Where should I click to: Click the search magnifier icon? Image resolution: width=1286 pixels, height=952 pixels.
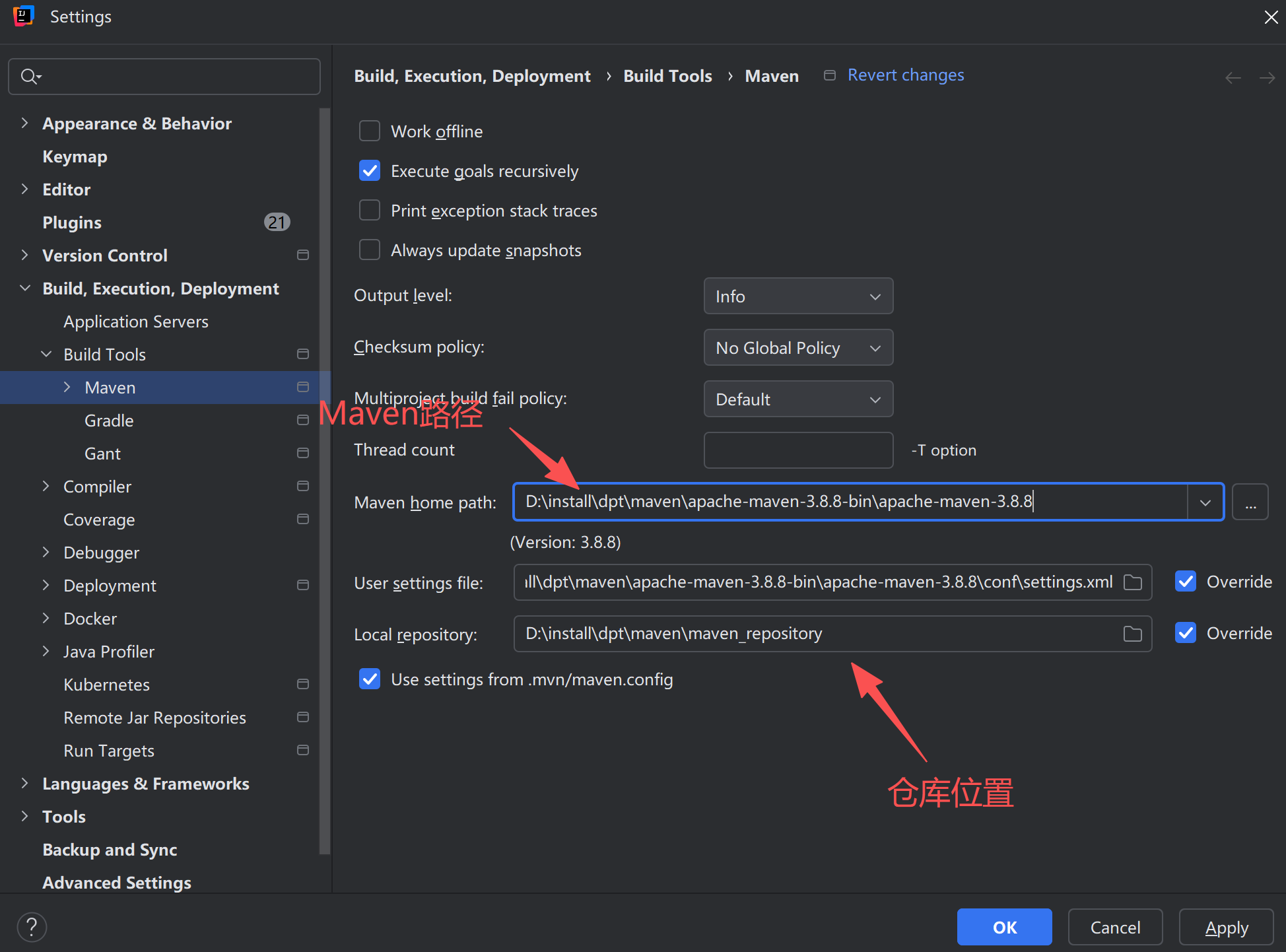30,77
